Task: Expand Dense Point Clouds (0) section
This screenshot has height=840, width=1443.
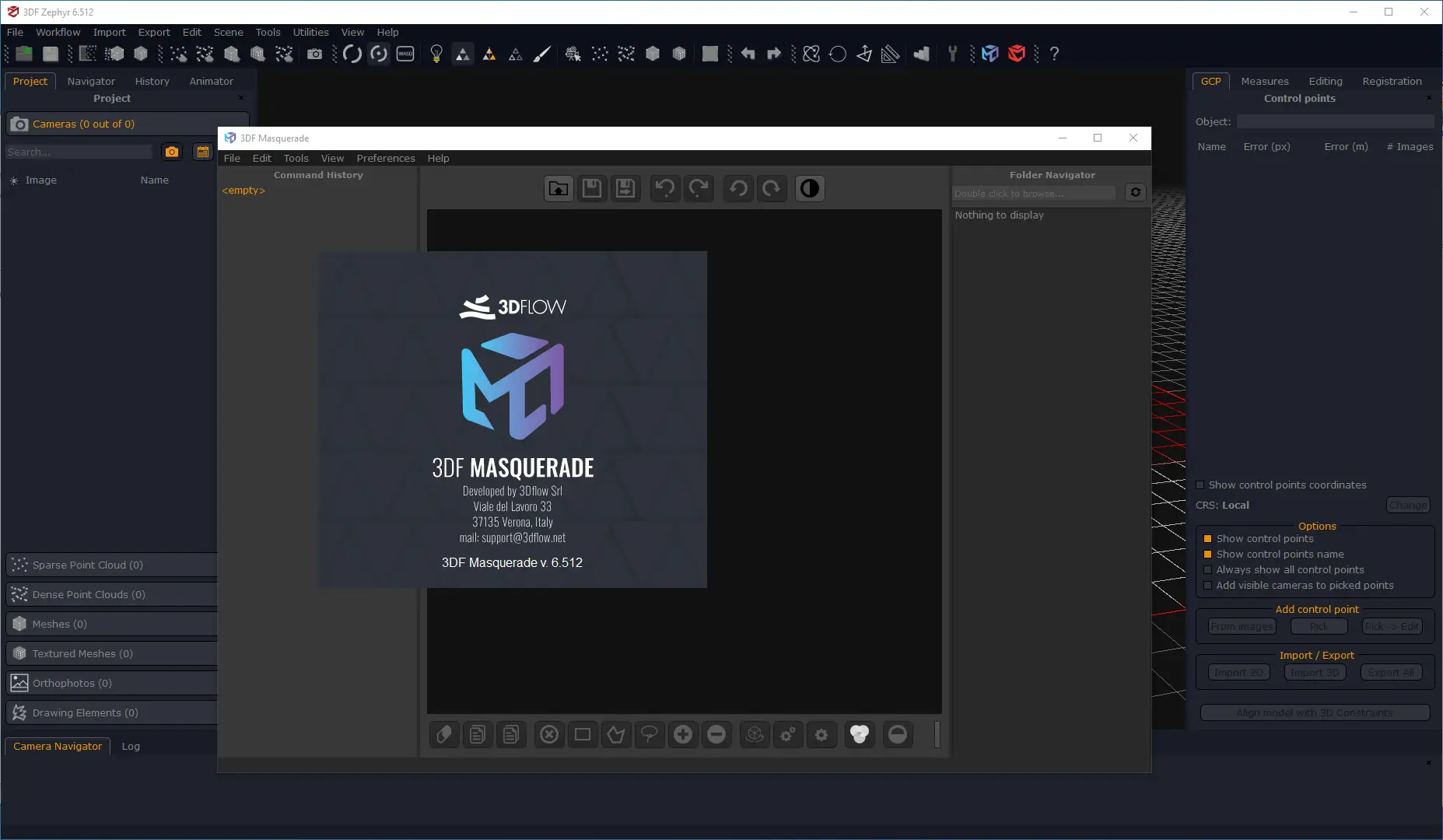Action: pos(112,594)
